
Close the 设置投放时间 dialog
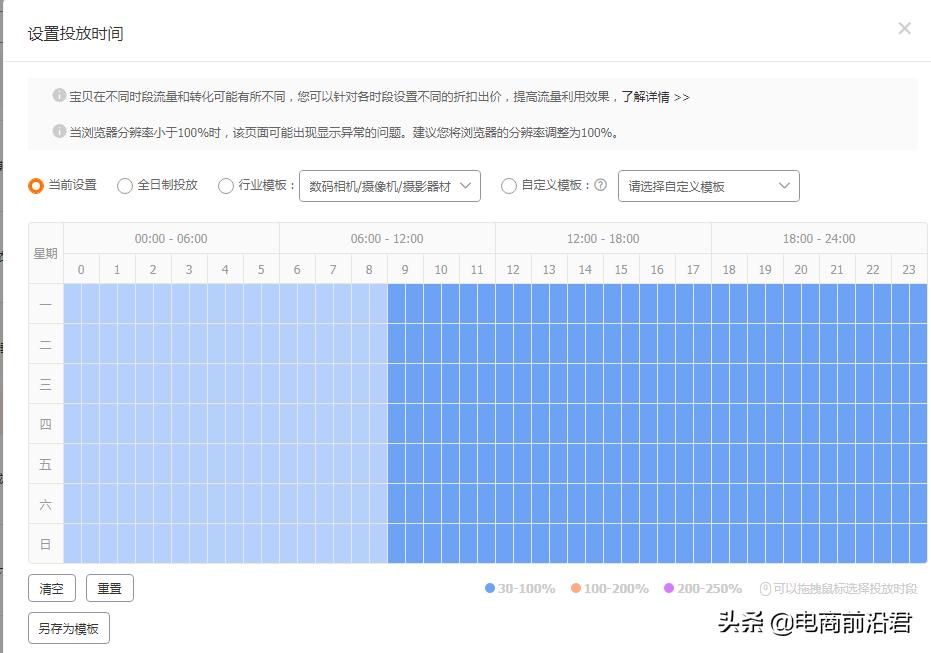coord(905,29)
